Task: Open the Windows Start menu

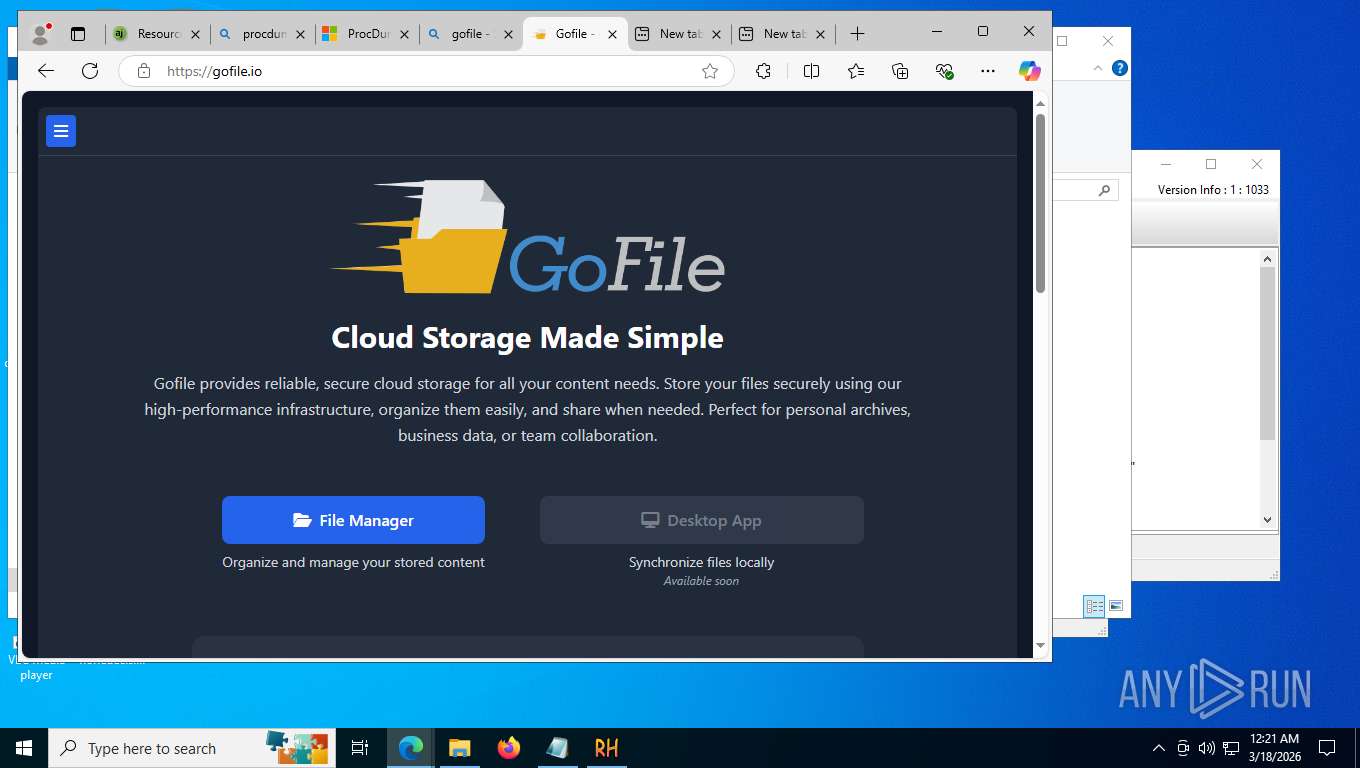Action: click(x=24, y=748)
